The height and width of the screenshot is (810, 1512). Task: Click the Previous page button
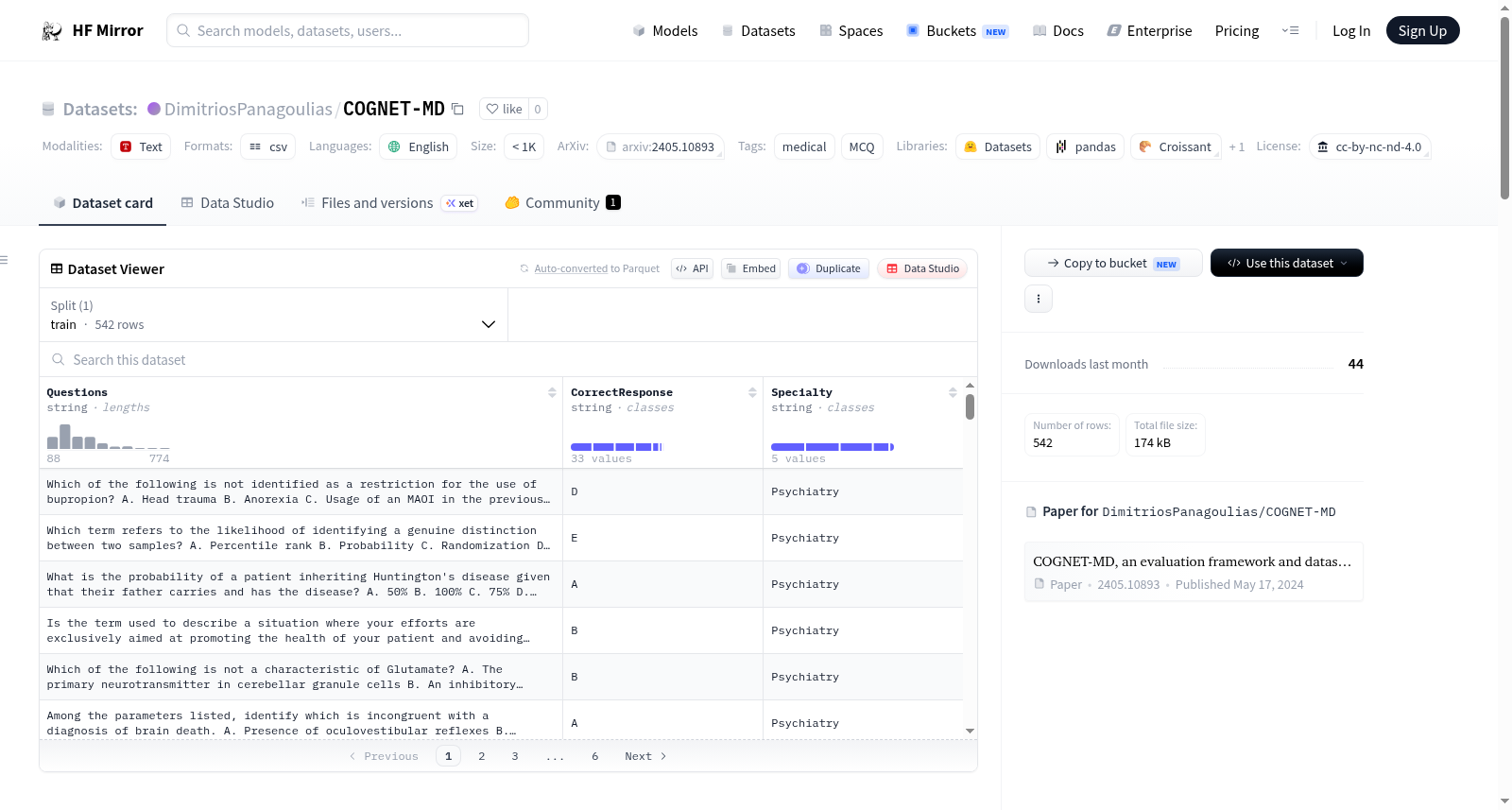pyautogui.click(x=384, y=756)
